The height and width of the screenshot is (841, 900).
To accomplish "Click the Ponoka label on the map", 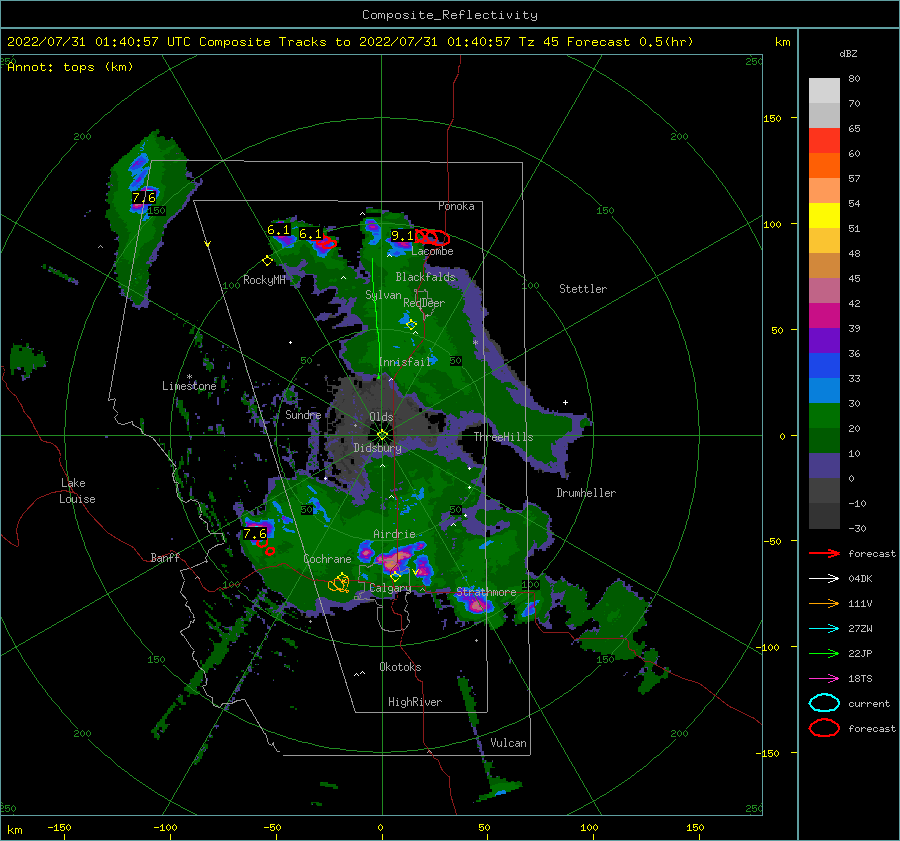I will click(456, 206).
